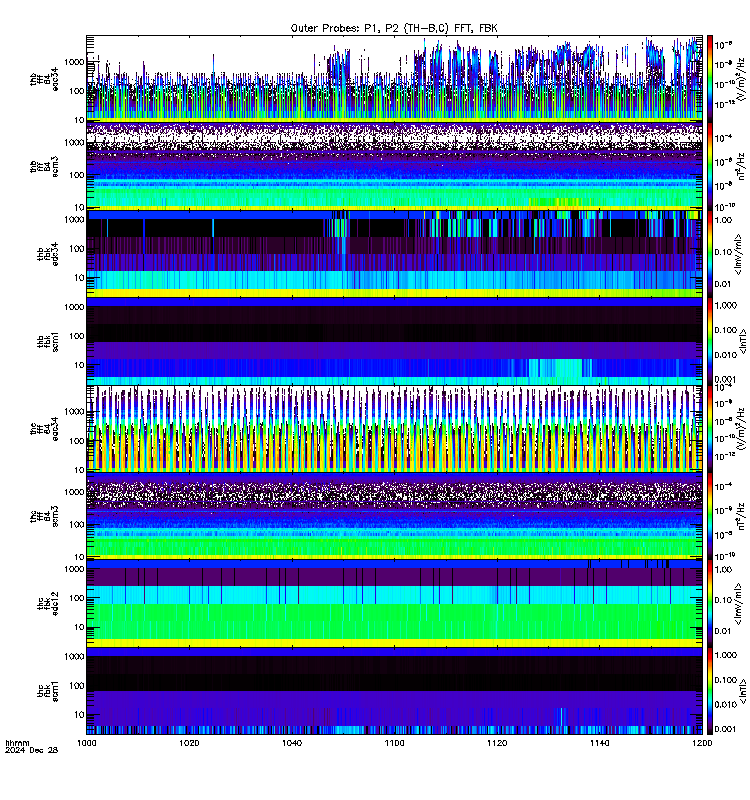Click the 1140 time axis label
Viewport: 750px width, 800px height.
coord(599,743)
